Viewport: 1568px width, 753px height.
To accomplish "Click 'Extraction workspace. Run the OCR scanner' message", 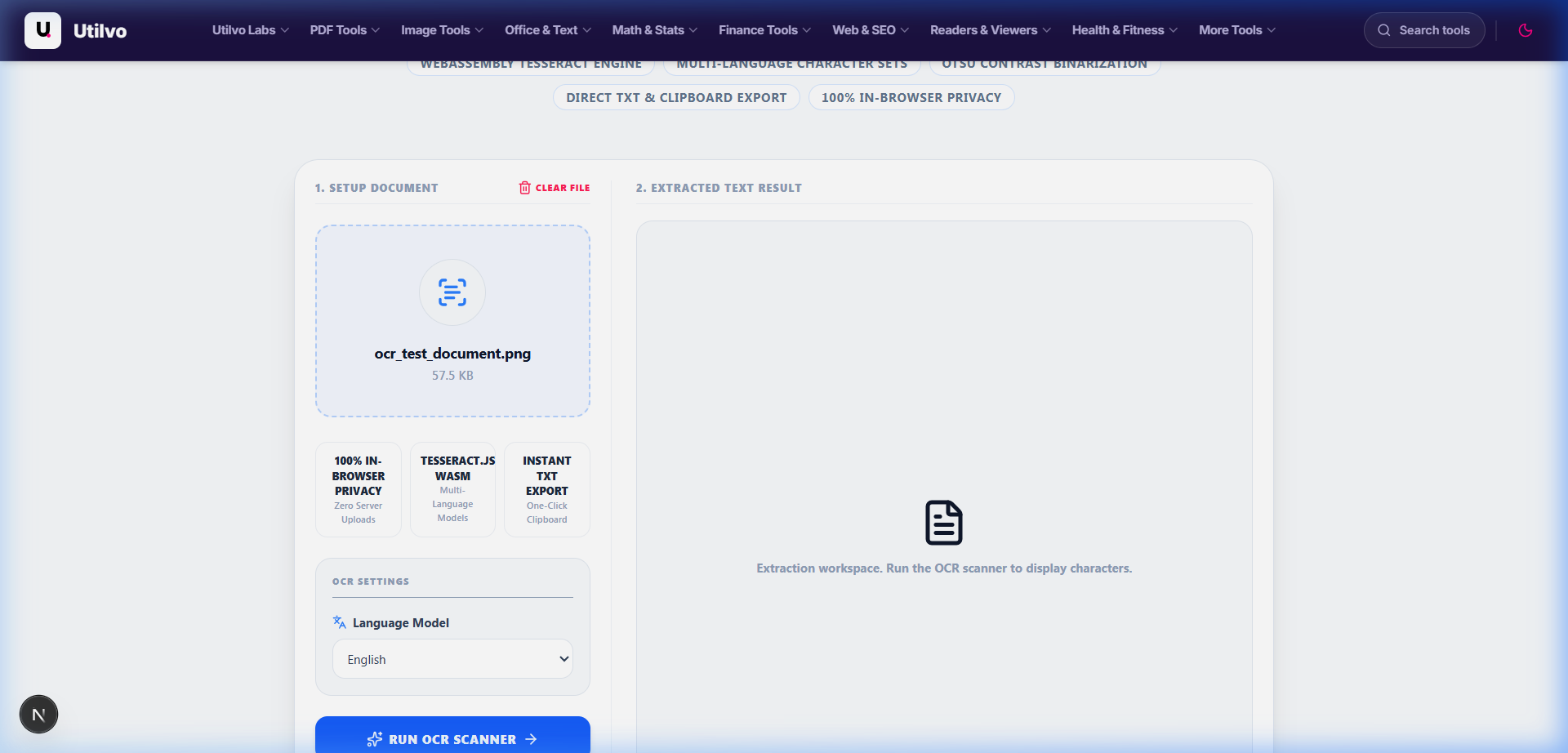I will tap(944, 568).
